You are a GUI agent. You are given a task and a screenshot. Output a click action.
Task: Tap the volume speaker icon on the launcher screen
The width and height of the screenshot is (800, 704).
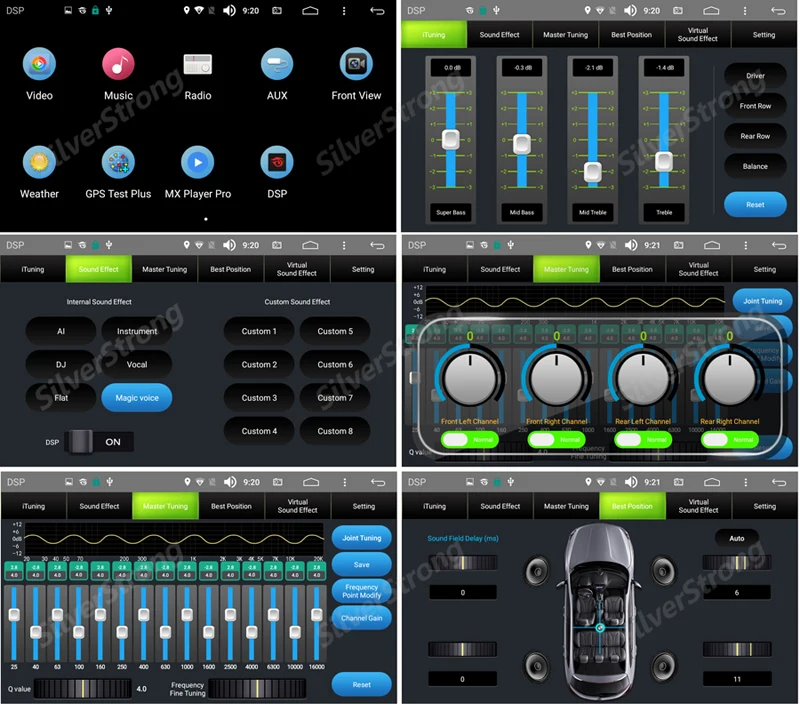pyautogui.click(x=229, y=11)
